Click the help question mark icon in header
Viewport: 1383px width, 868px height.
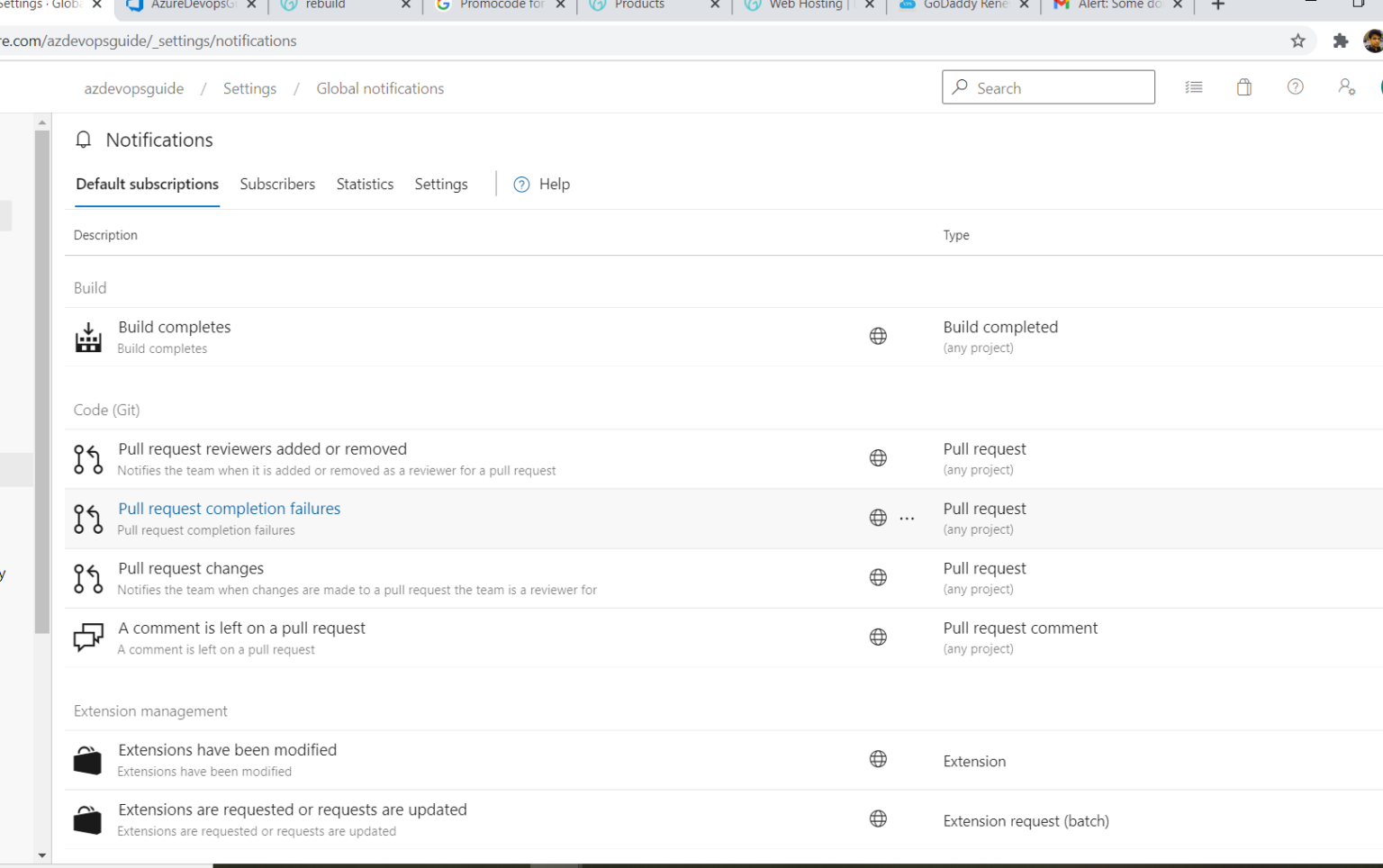(1295, 87)
